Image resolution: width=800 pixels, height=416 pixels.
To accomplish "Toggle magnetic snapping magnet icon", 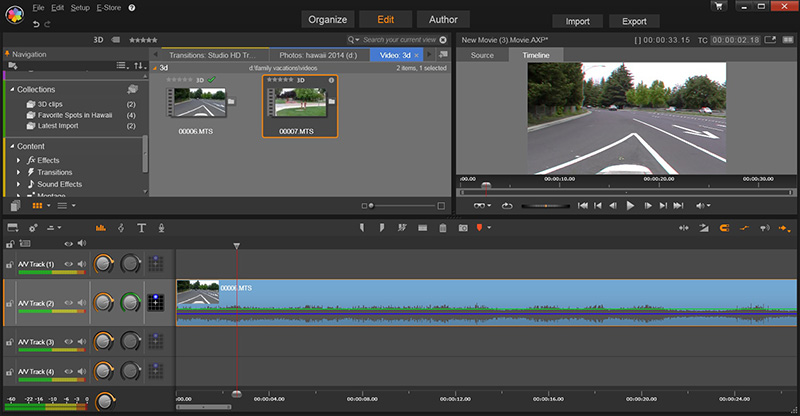I will coord(724,228).
